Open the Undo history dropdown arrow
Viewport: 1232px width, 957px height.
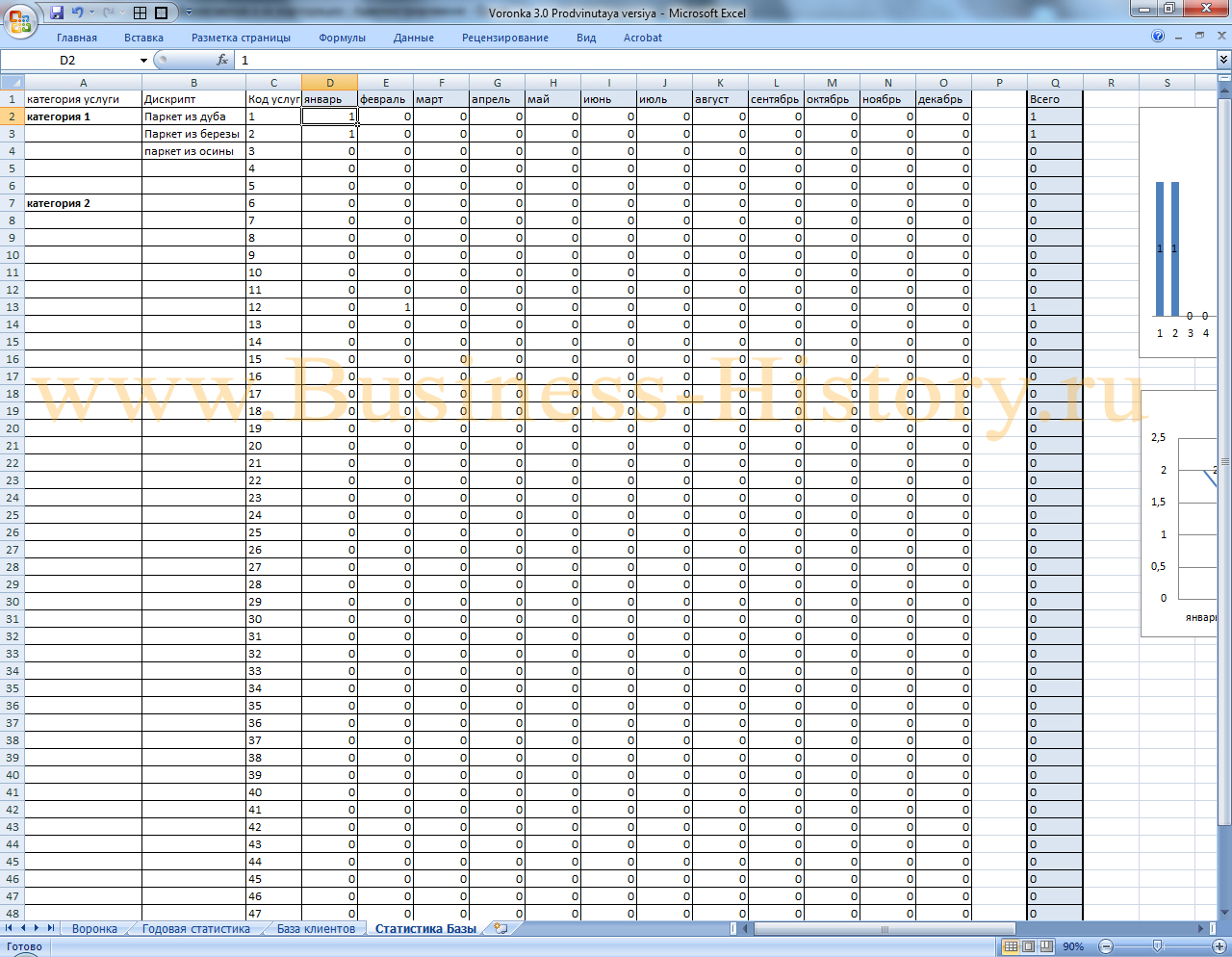point(90,13)
